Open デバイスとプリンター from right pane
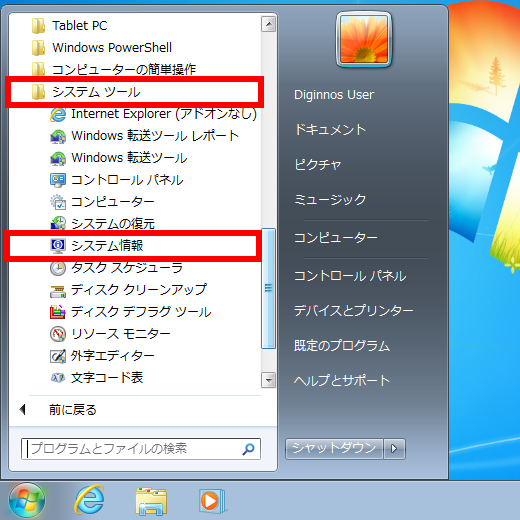 (354, 311)
